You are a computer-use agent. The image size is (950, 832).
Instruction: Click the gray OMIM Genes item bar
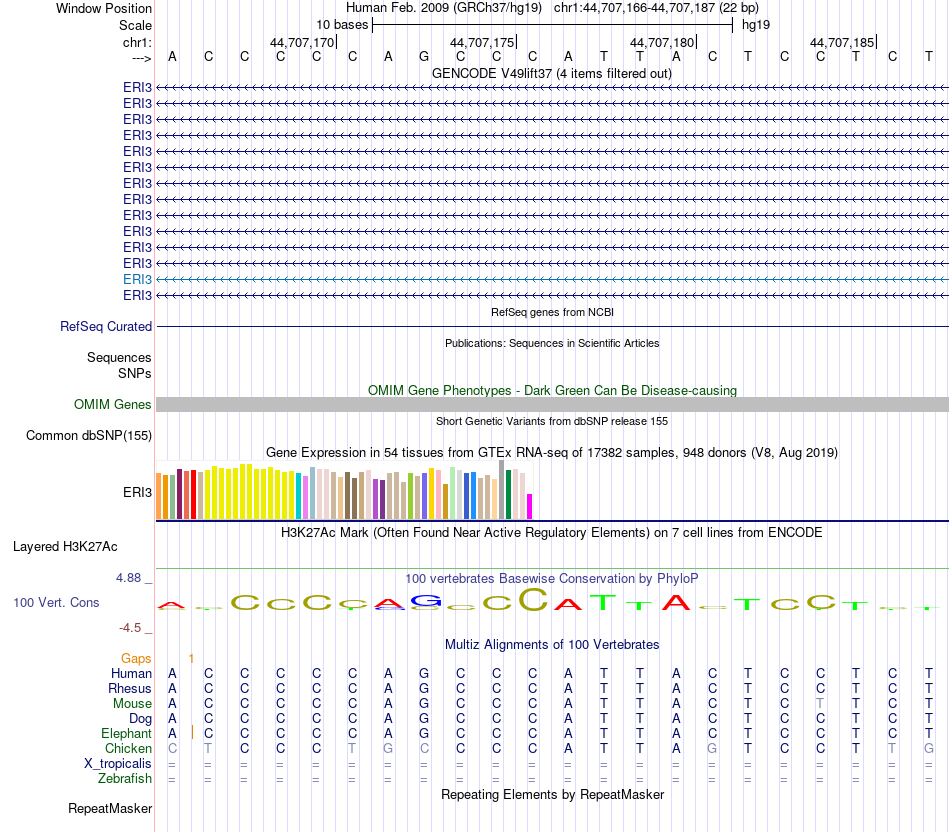pyautogui.click(x=552, y=404)
